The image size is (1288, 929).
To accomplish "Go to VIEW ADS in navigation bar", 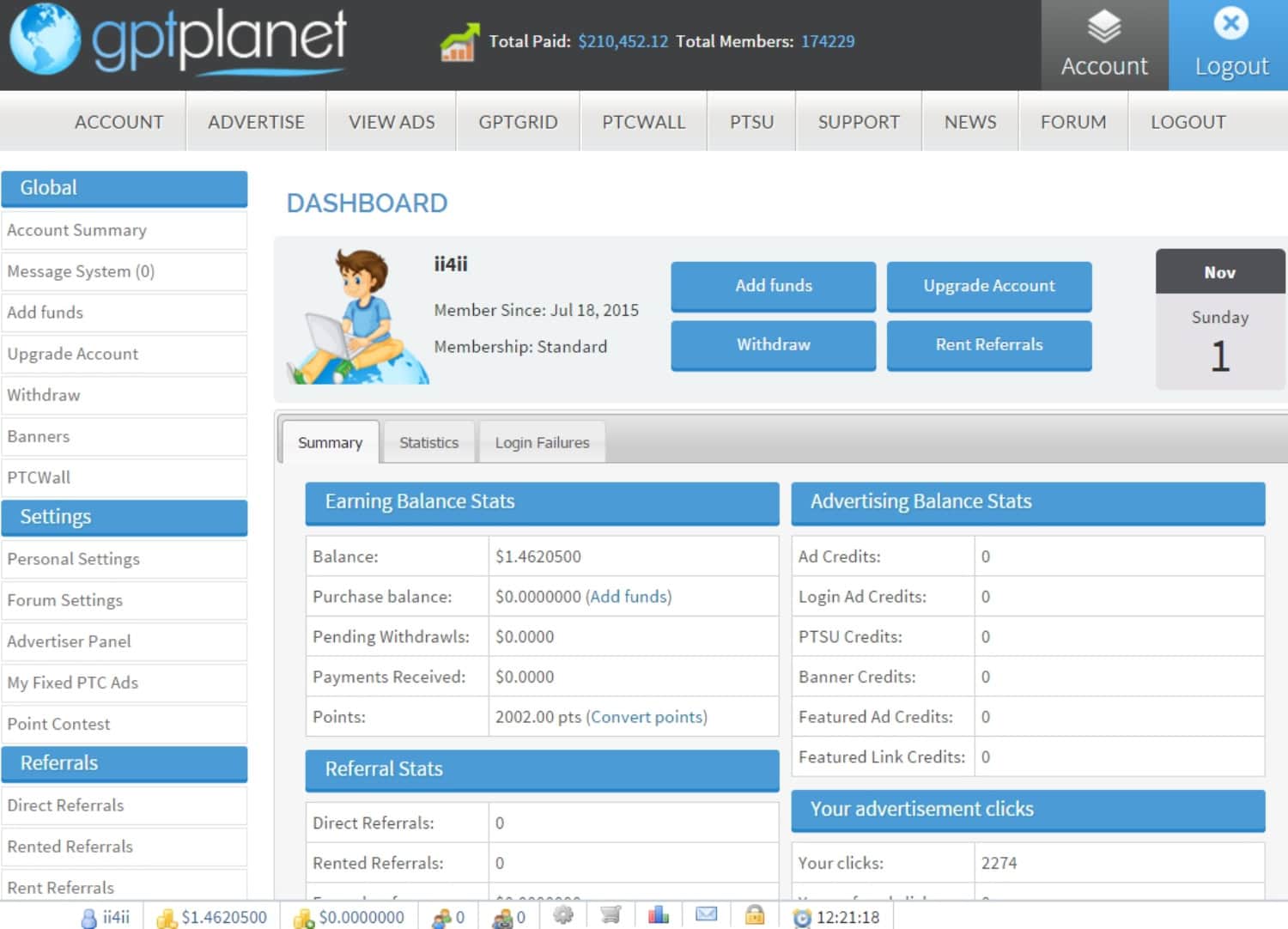I will click(392, 122).
